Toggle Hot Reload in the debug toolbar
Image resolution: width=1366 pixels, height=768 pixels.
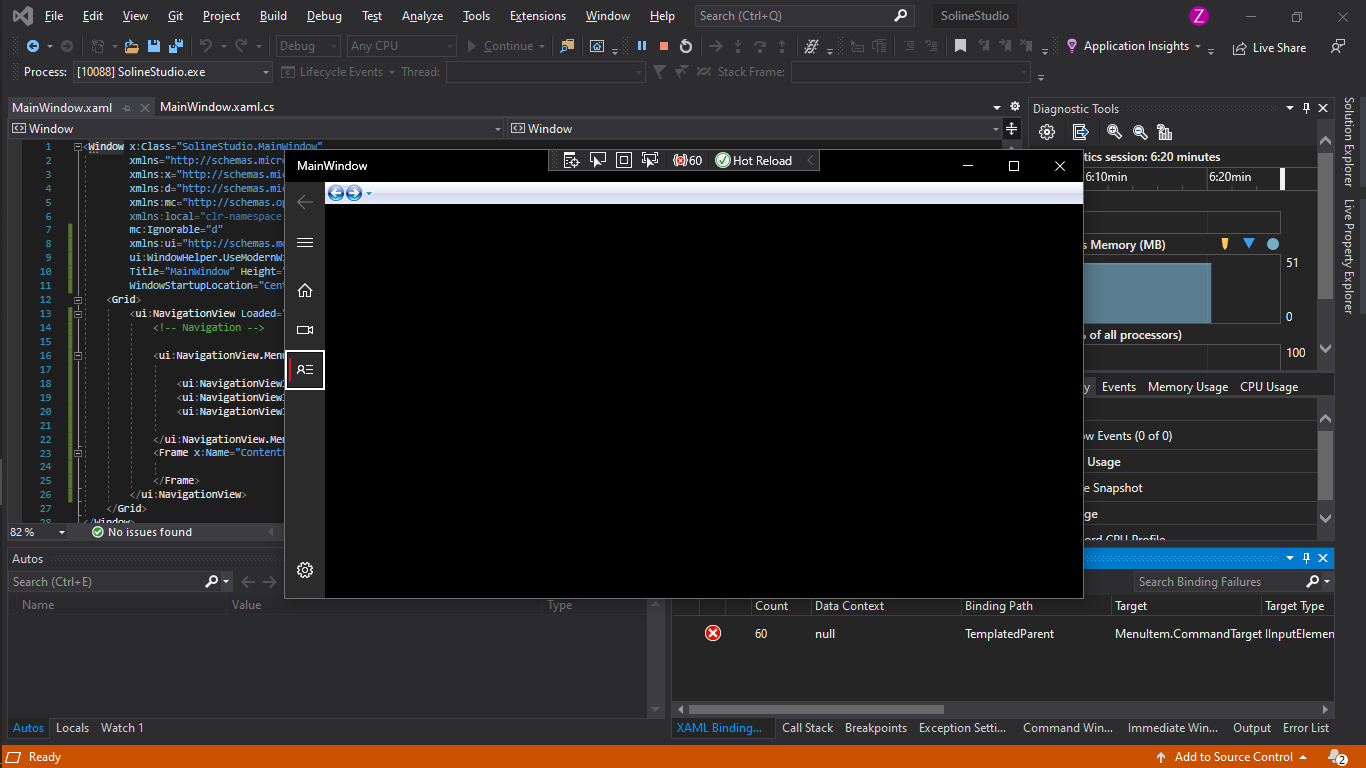click(x=753, y=160)
